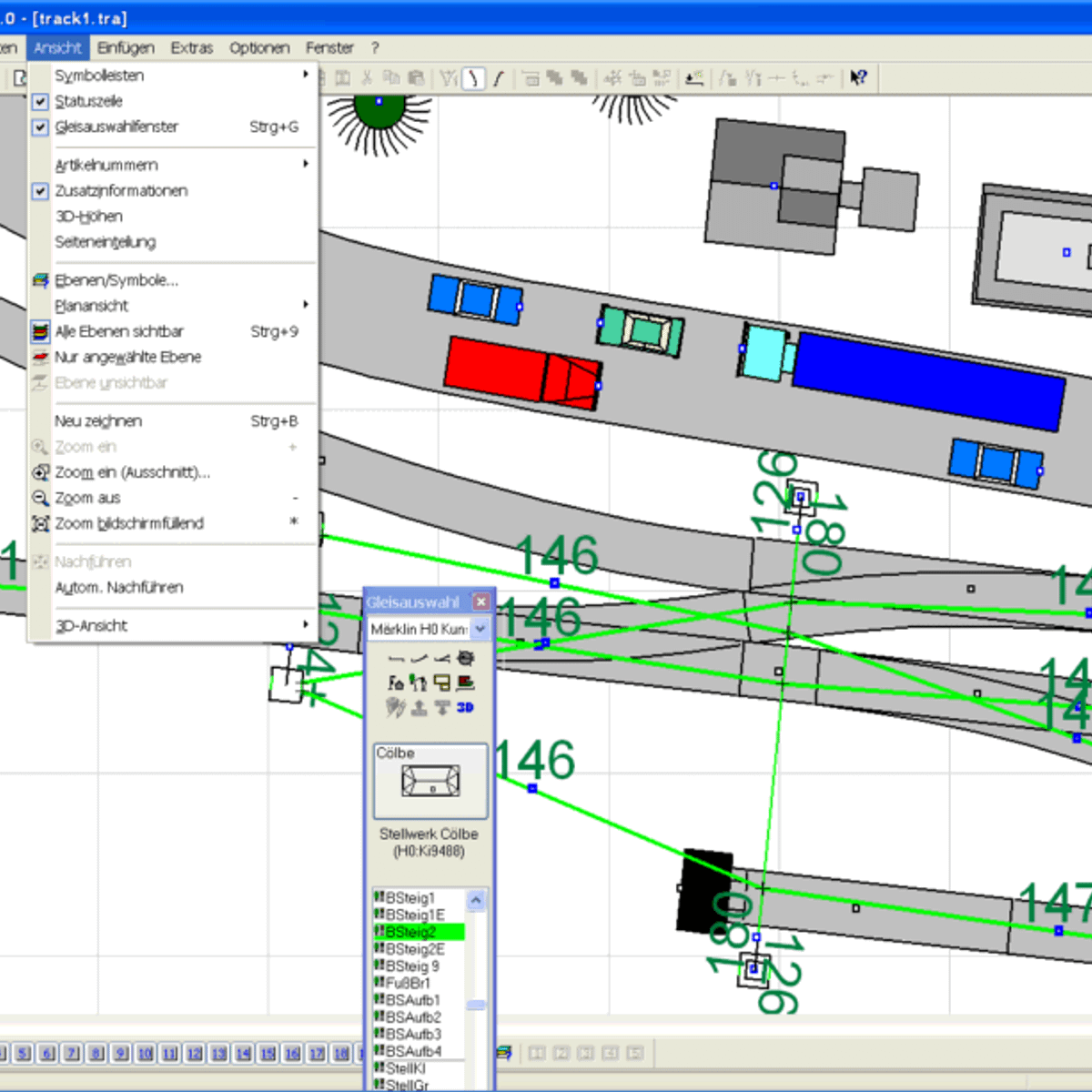The height and width of the screenshot is (1092, 1092).
Task: Close the Gleisauswahl palette window
Action: coord(481,602)
